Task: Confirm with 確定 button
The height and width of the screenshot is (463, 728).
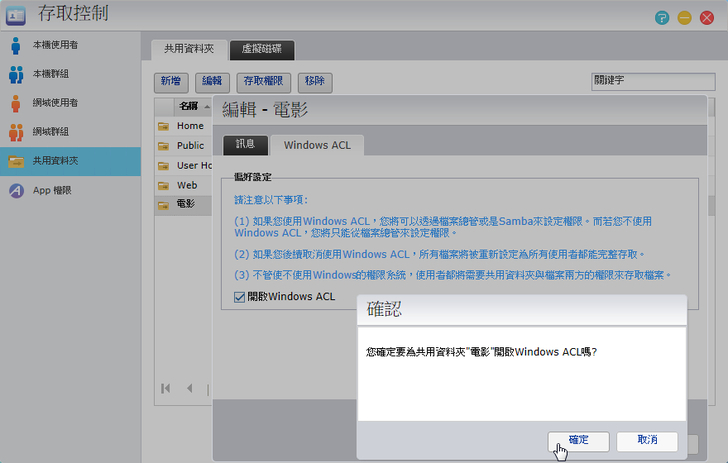Action: (578, 441)
